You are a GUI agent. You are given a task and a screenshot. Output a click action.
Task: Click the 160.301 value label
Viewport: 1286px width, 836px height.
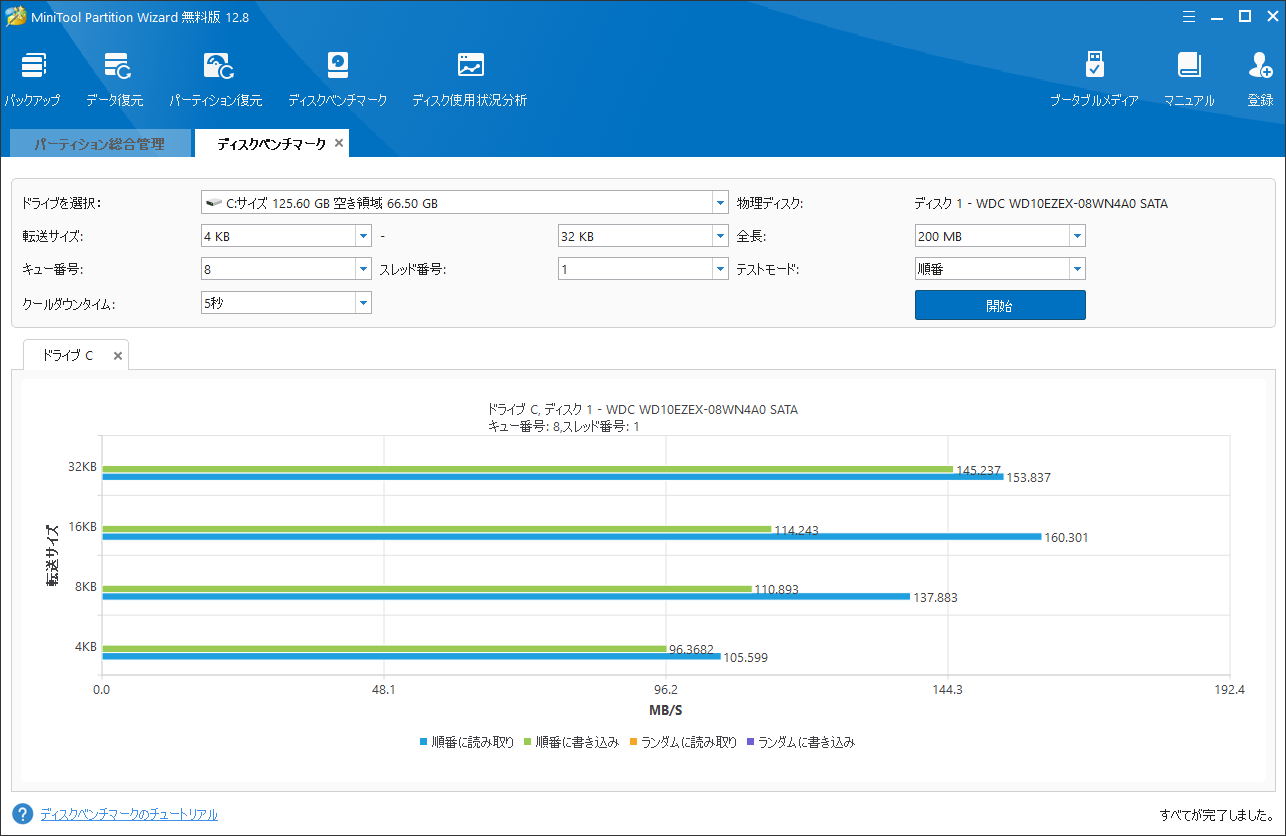coord(1066,538)
